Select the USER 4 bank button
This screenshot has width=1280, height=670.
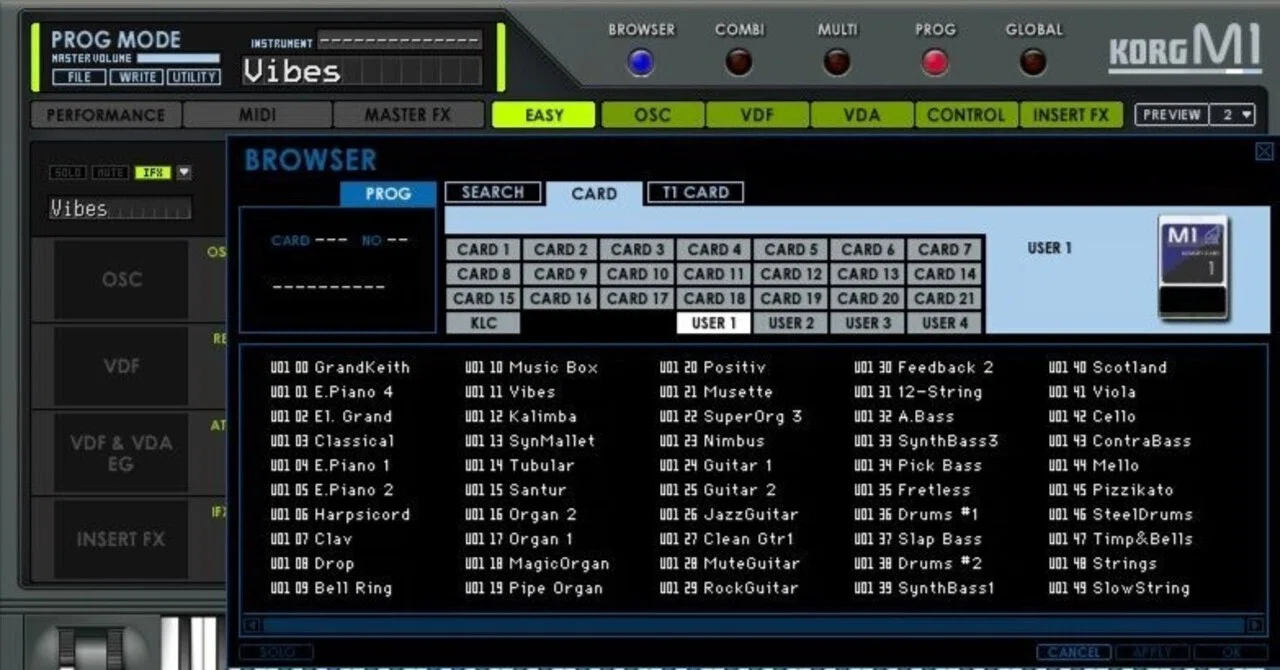[945, 322]
